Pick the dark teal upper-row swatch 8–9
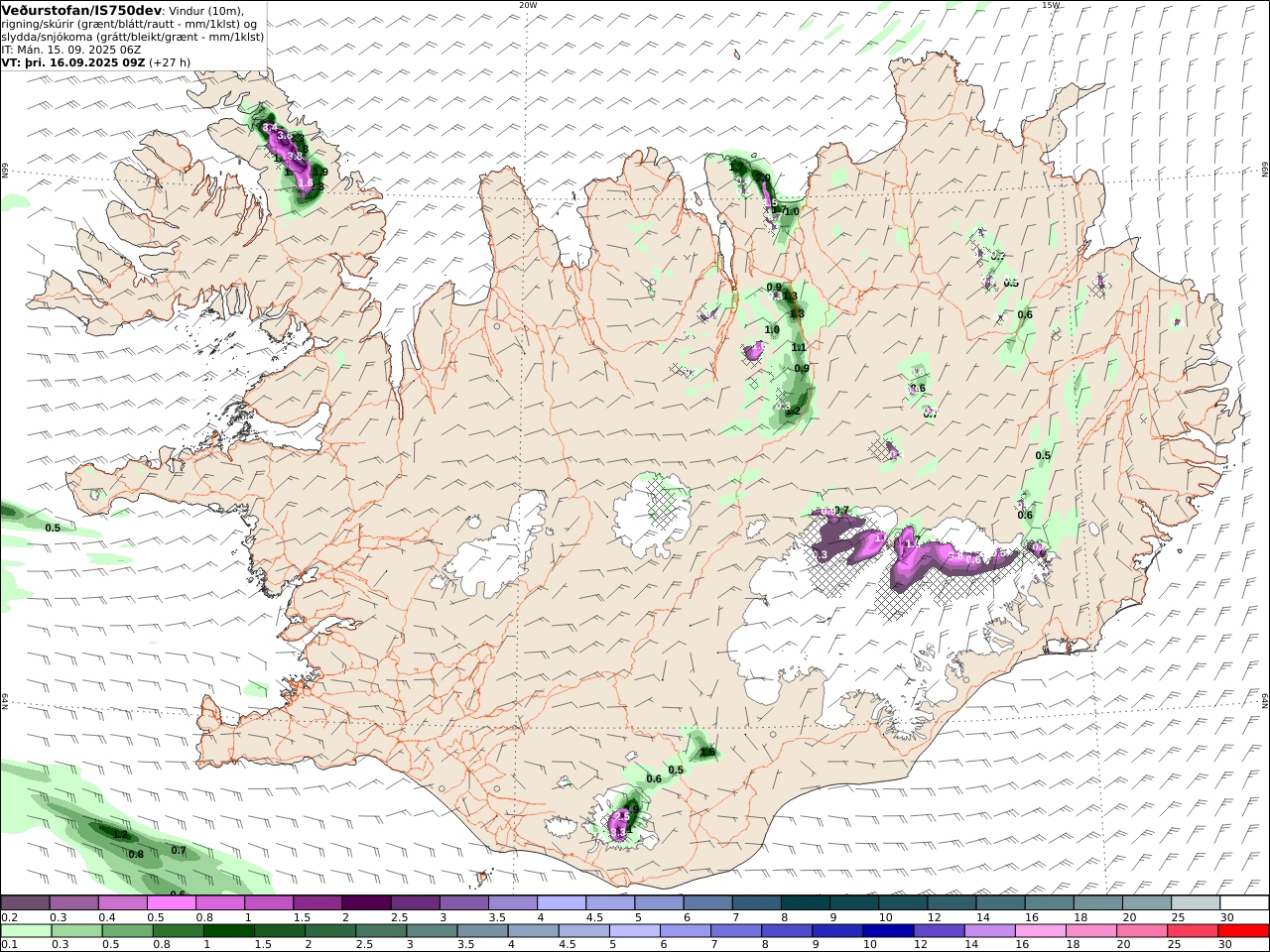This screenshot has width=1270, height=952. (806, 902)
